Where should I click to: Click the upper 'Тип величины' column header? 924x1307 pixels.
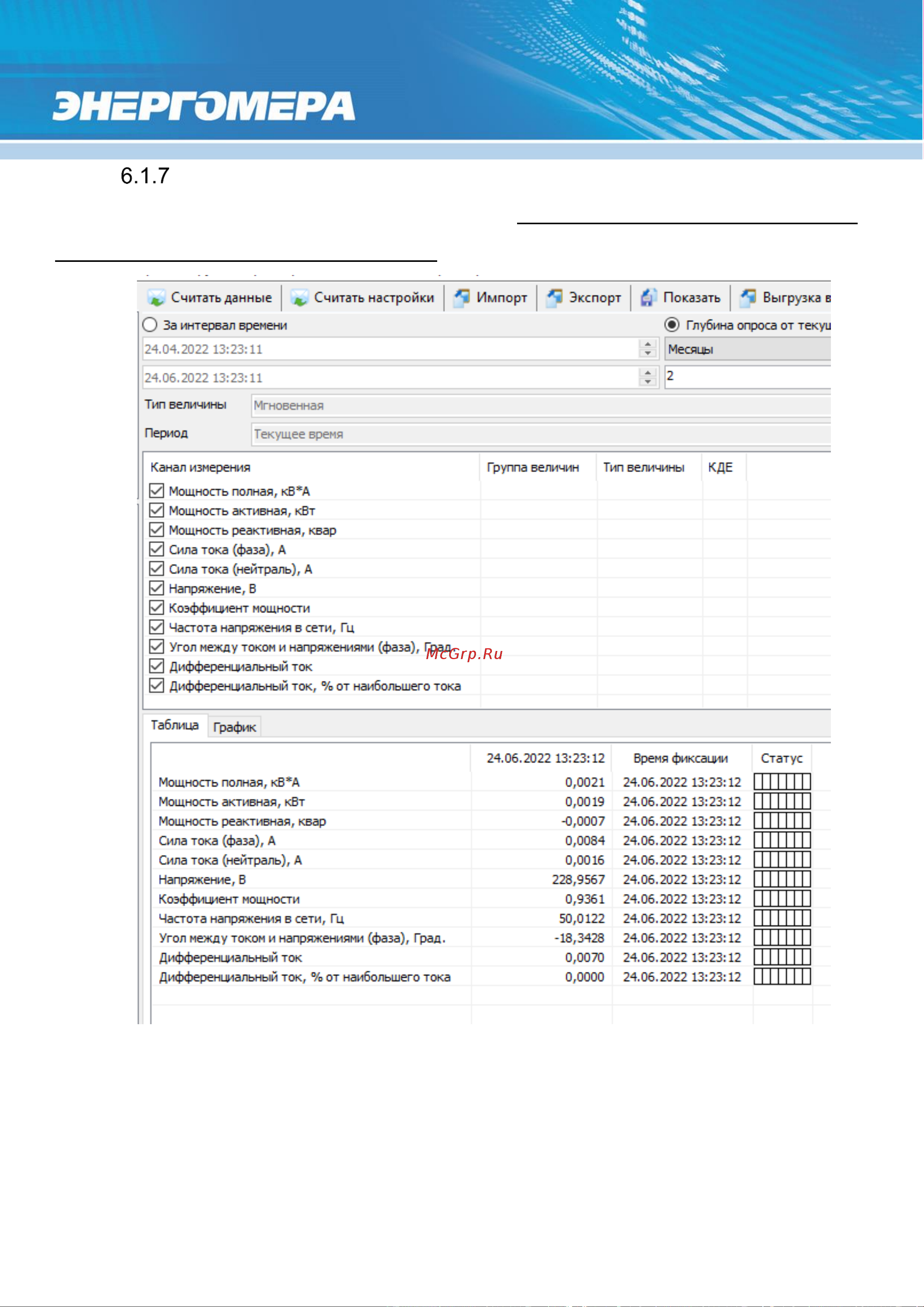point(644,467)
